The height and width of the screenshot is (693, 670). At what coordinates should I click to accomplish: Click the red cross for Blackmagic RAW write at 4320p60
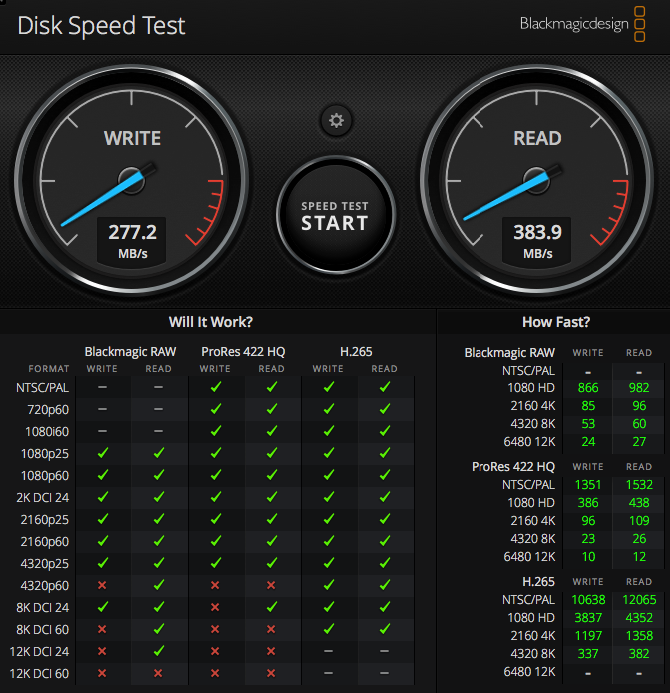click(x=102, y=585)
